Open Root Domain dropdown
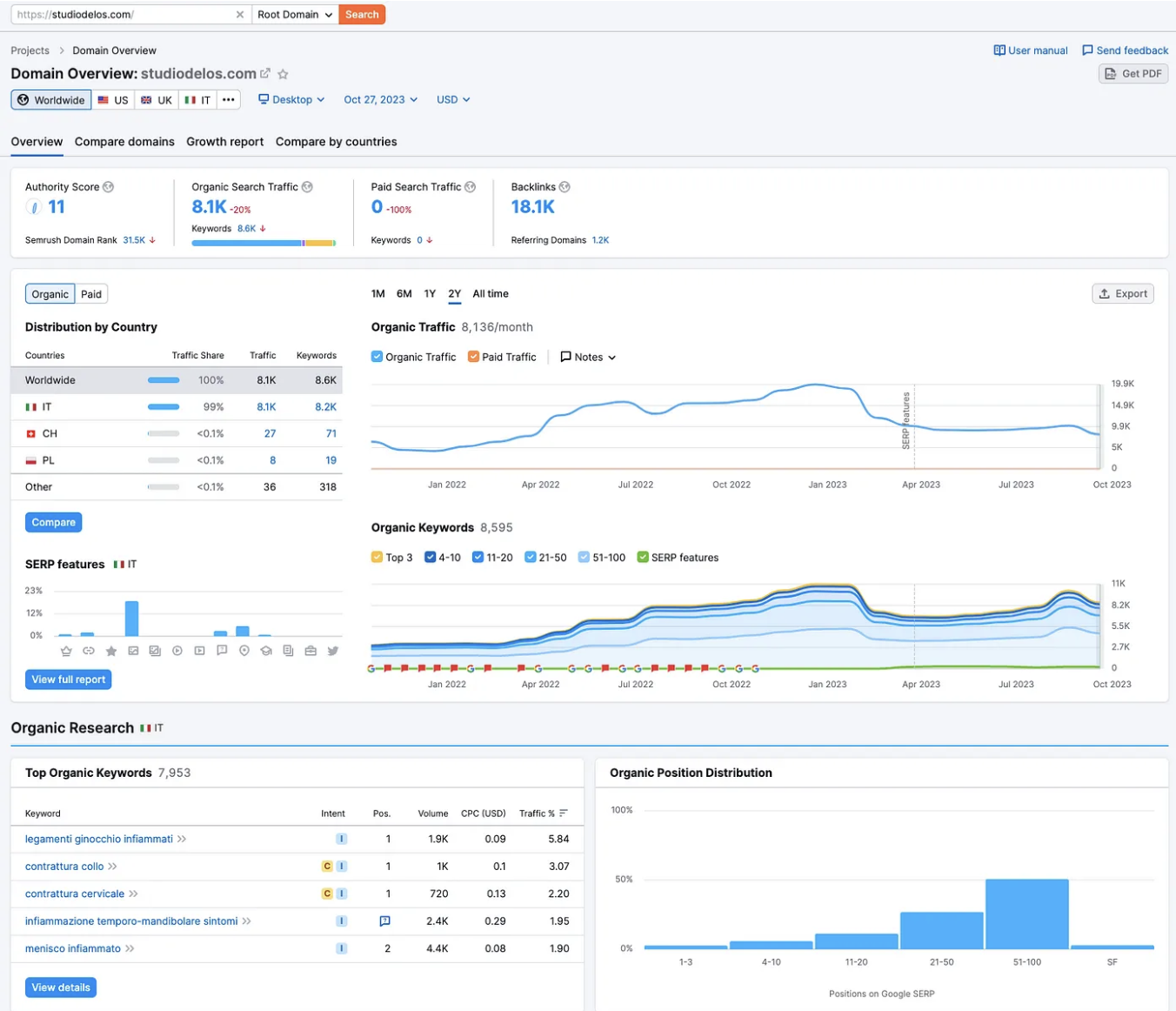1176x1011 pixels. tap(295, 15)
